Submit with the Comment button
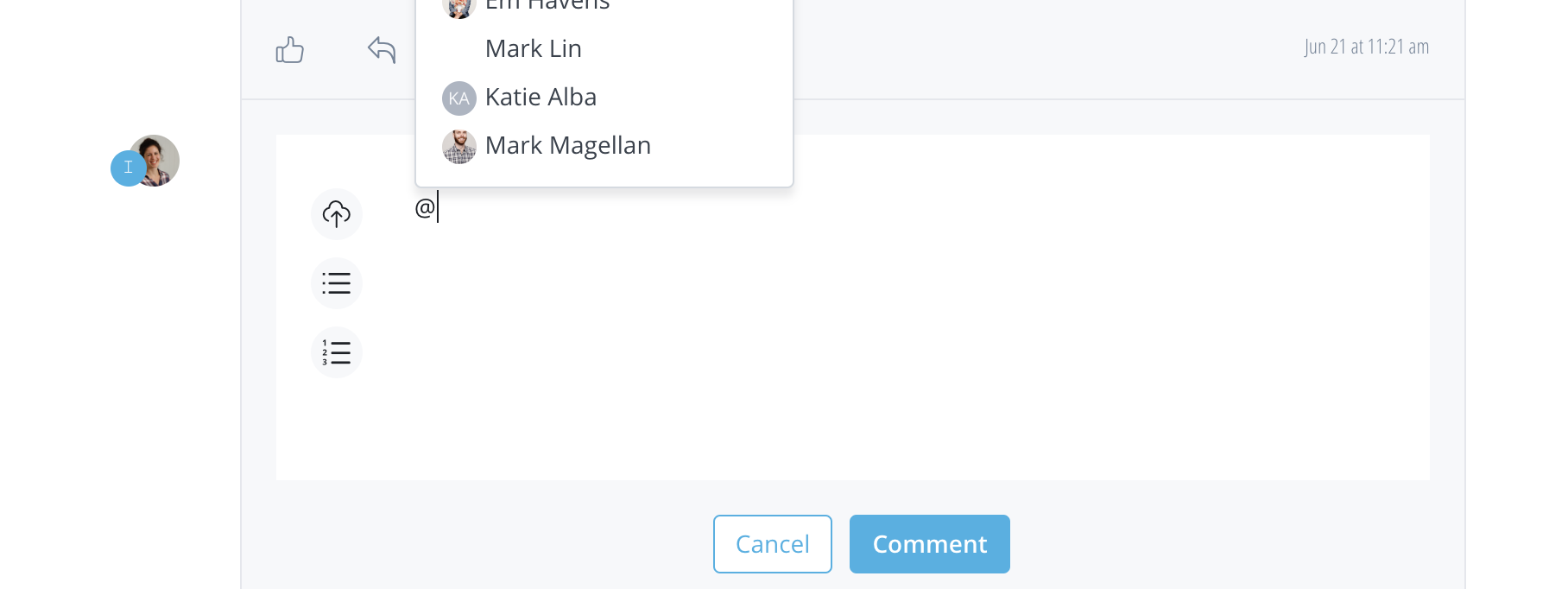 930,544
